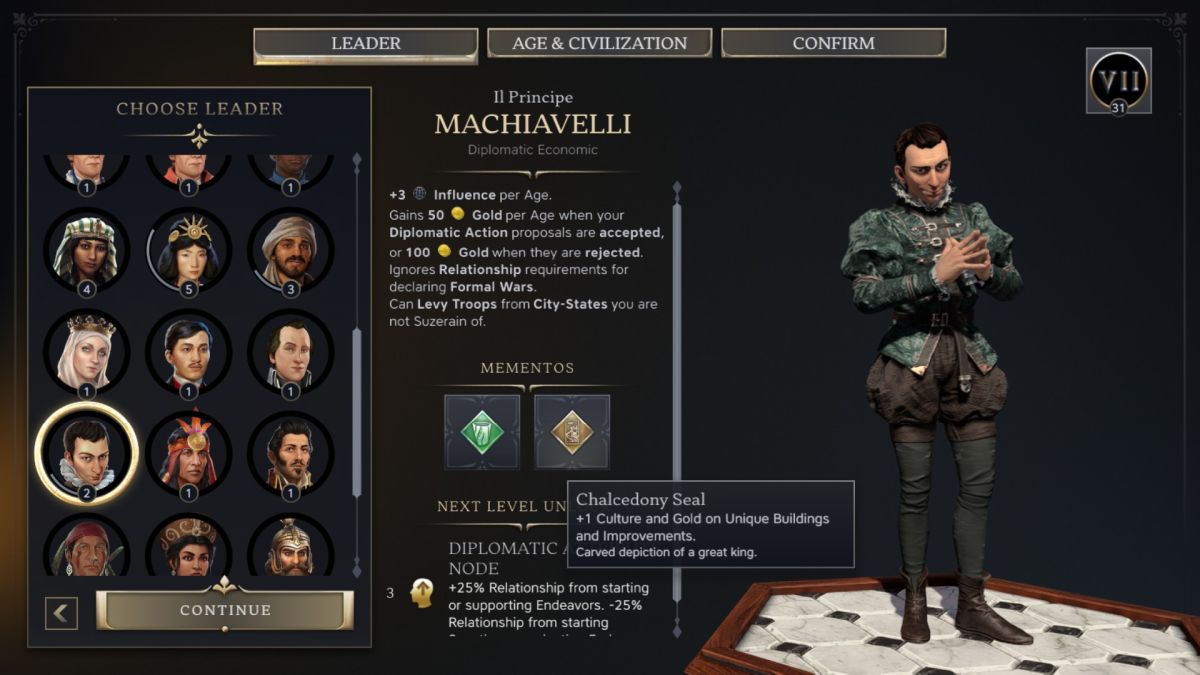Switch to Age & Civilization tab

click(x=599, y=43)
